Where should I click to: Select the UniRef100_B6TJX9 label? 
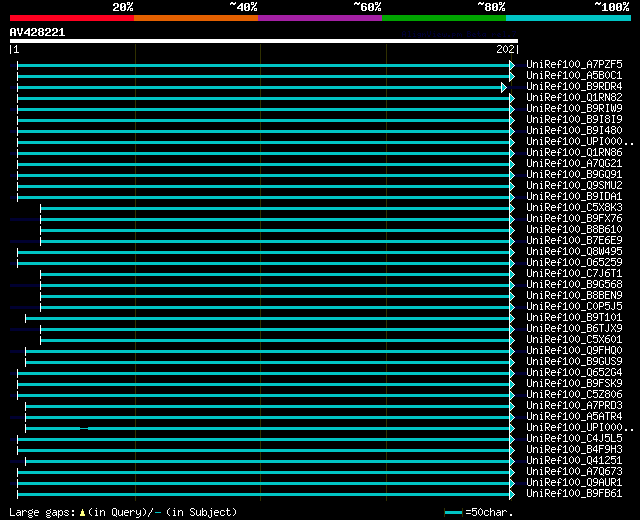point(574,329)
